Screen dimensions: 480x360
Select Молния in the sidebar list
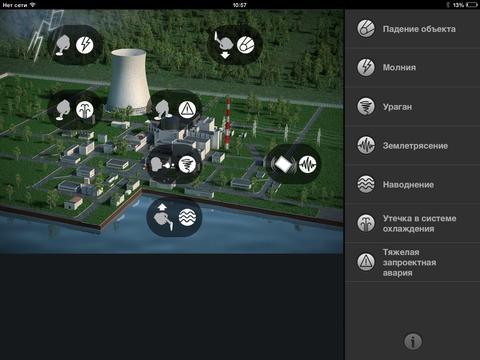click(412, 68)
